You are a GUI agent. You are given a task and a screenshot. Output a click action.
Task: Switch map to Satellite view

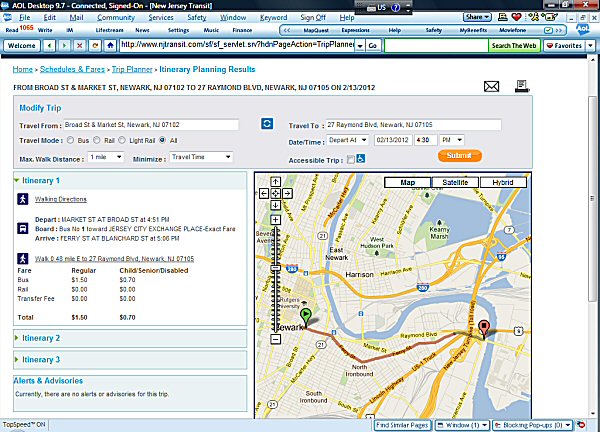coord(455,183)
